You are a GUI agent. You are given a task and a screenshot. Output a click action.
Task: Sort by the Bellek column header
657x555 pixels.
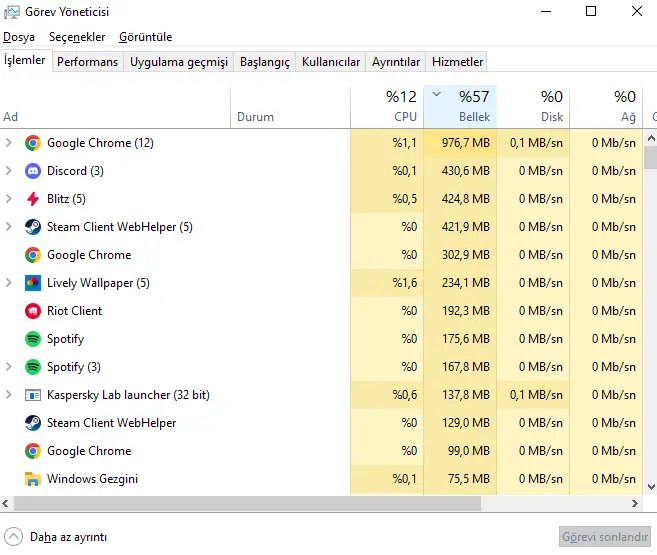(x=460, y=108)
